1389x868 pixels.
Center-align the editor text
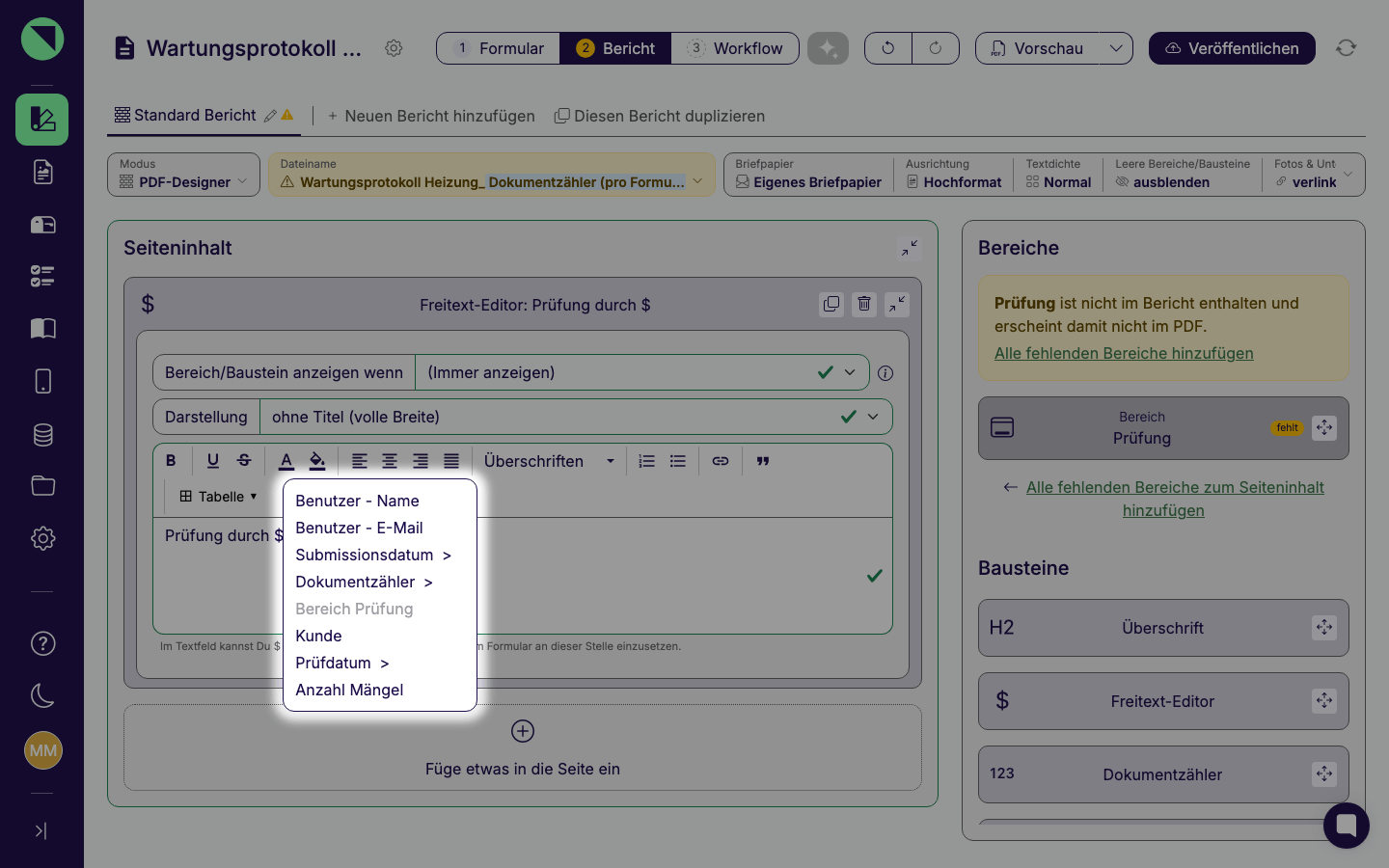click(390, 461)
